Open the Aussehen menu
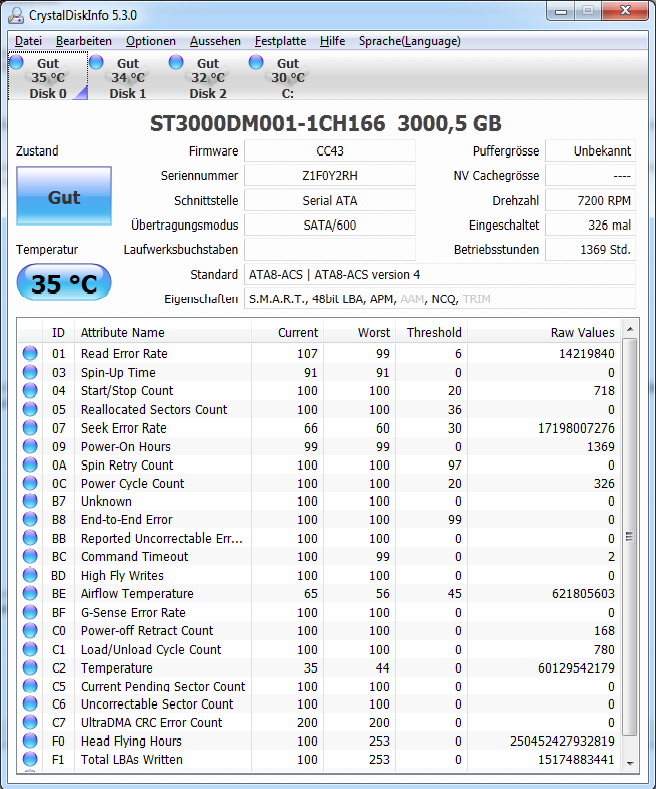Image resolution: width=656 pixels, height=789 pixels. point(215,41)
